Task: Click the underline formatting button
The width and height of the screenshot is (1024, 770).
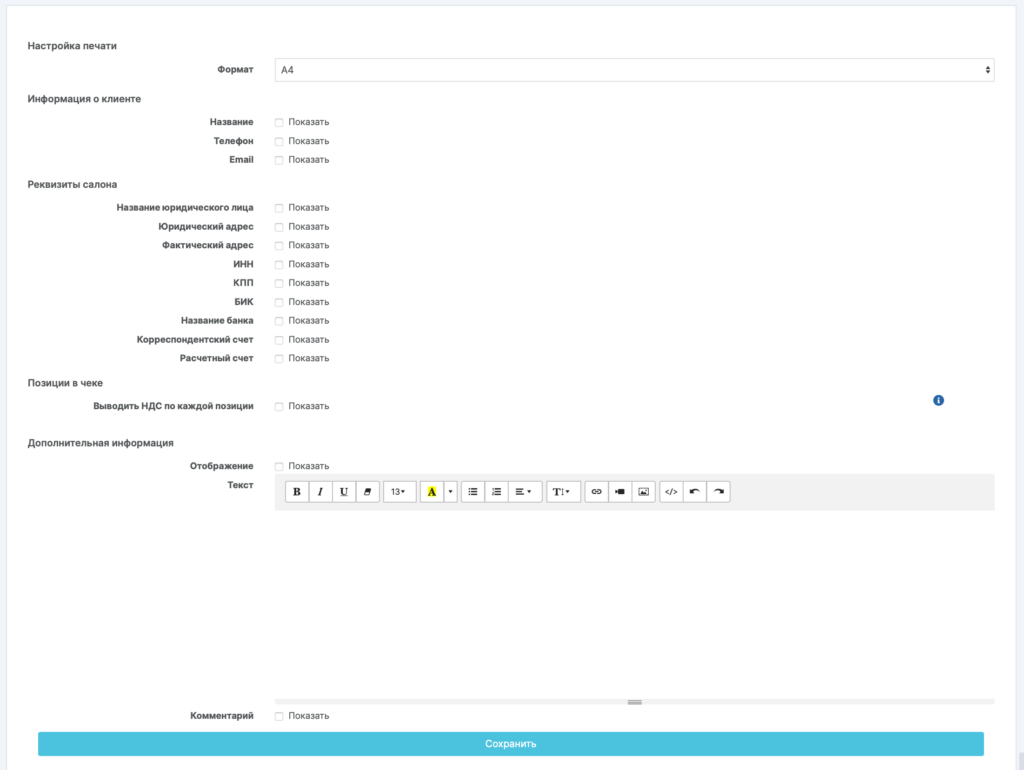Action: pos(344,492)
